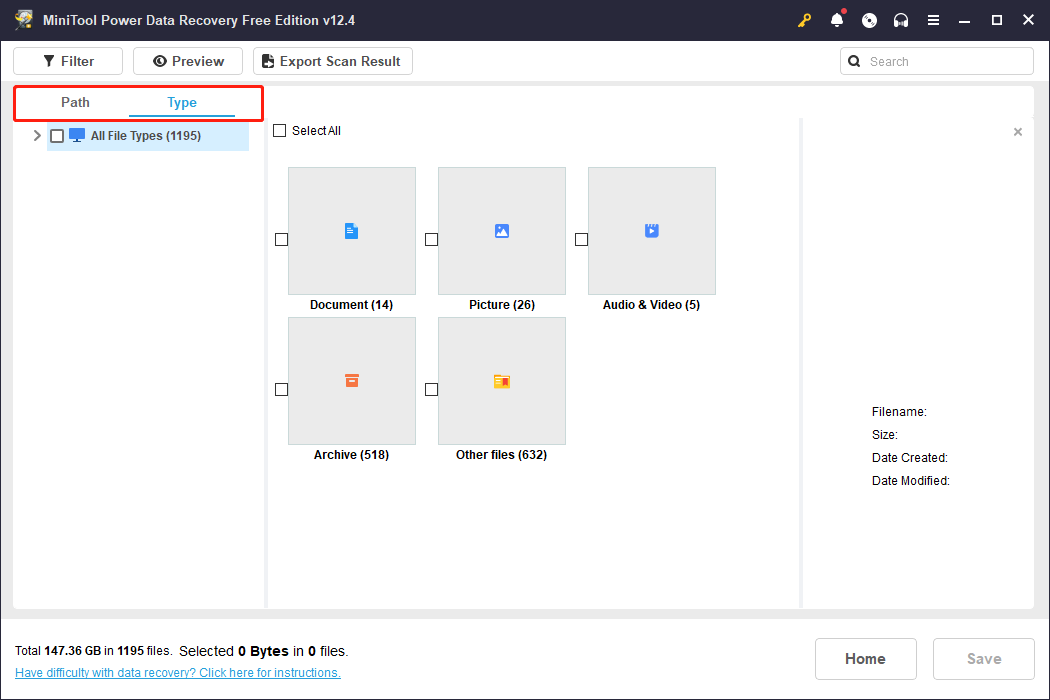Click the monitor icon beside All File Types
Image resolution: width=1050 pixels, height=700 pixels.
[x=77, y=135]
